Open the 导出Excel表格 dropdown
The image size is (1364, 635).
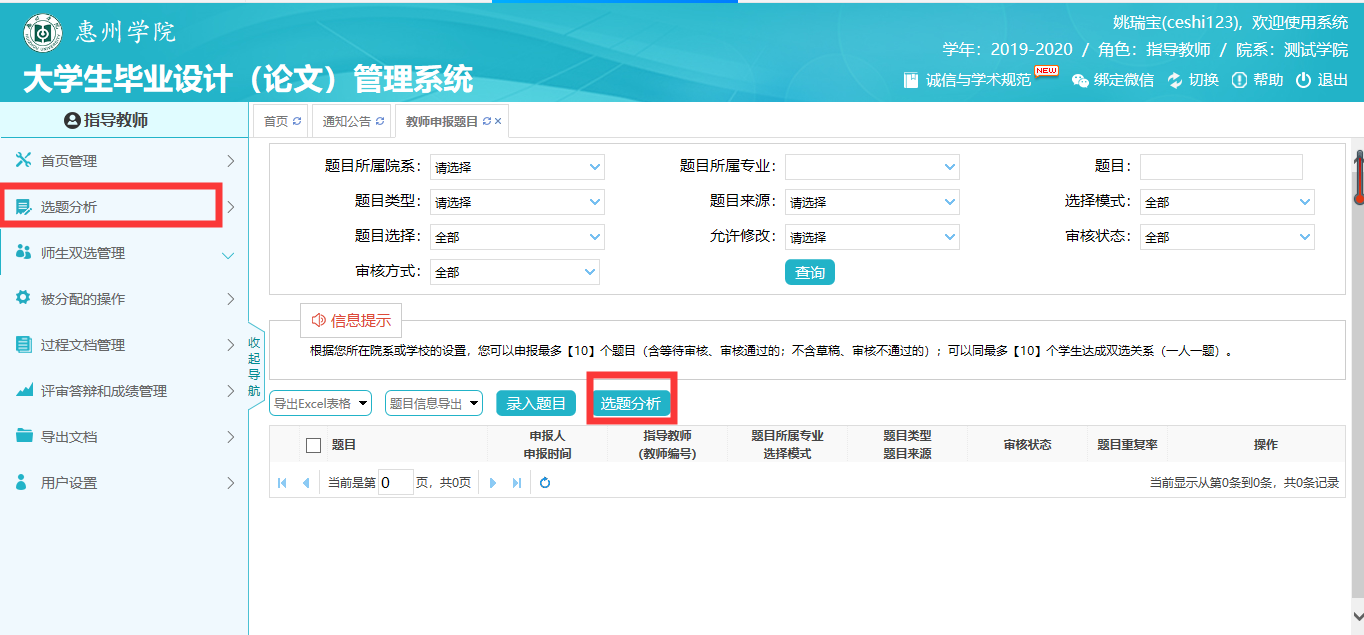(320, 403)
